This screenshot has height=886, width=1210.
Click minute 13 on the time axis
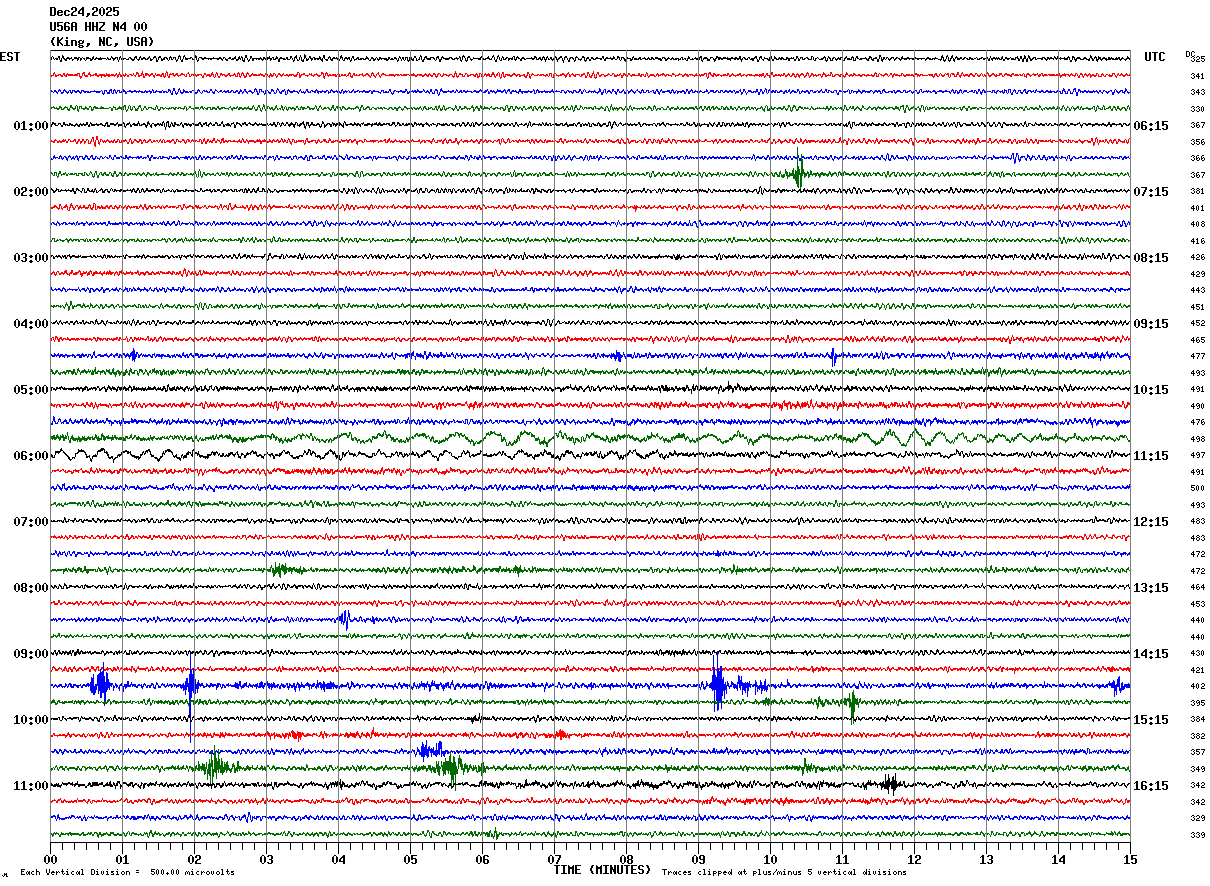click(x=986, y=859)
